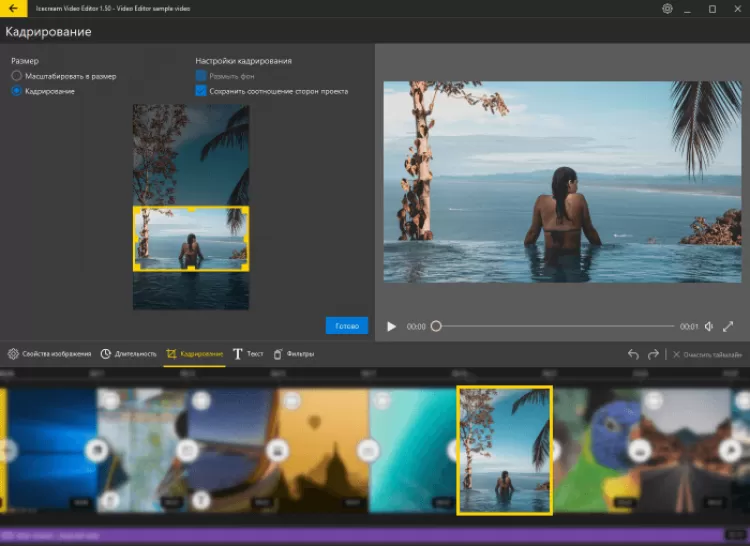The image size is (750, 546).
Task: Undo the last action with the arrow
Action: click(x=632, y=354)
